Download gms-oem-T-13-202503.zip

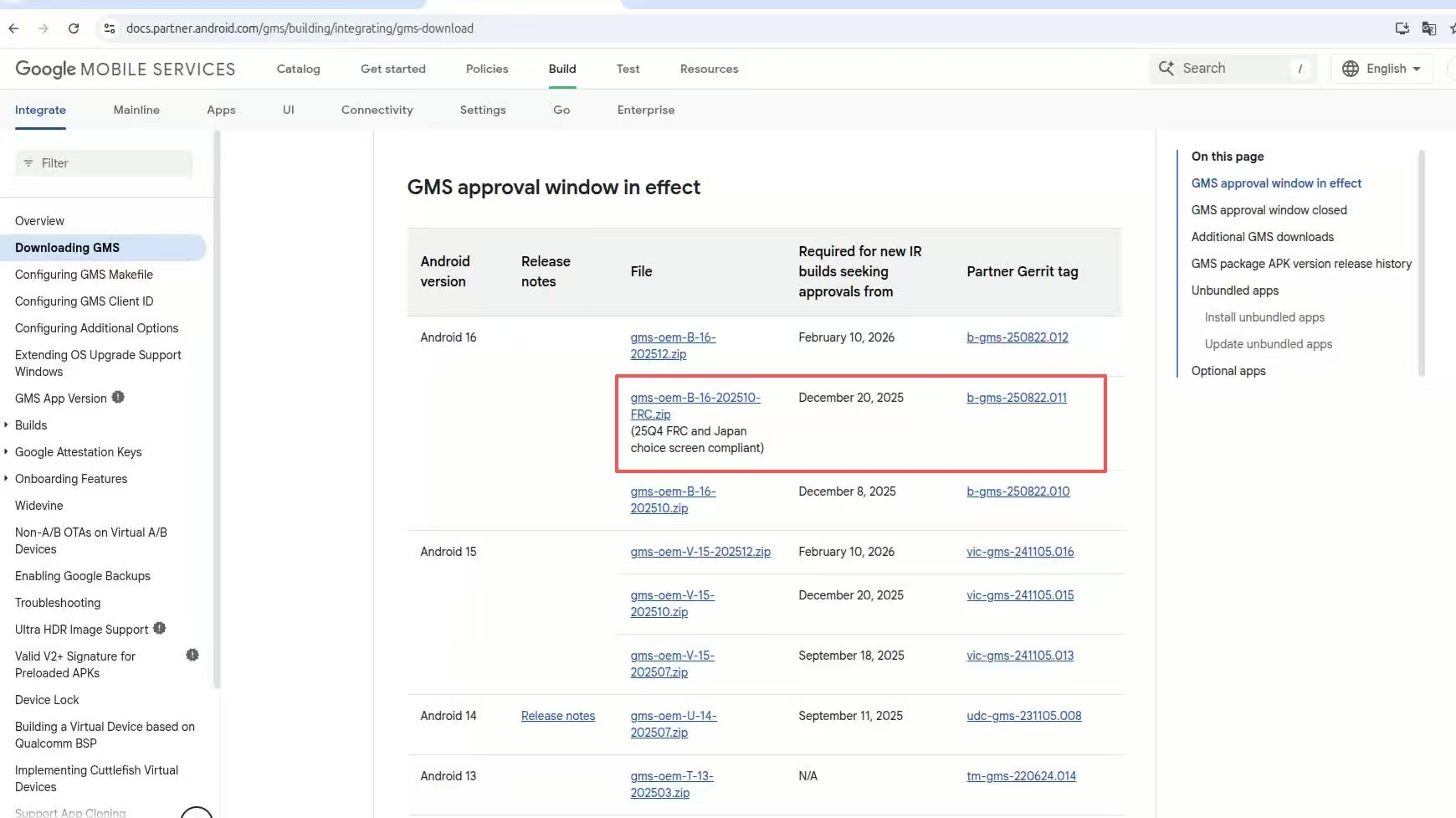(x=672, y=785)
